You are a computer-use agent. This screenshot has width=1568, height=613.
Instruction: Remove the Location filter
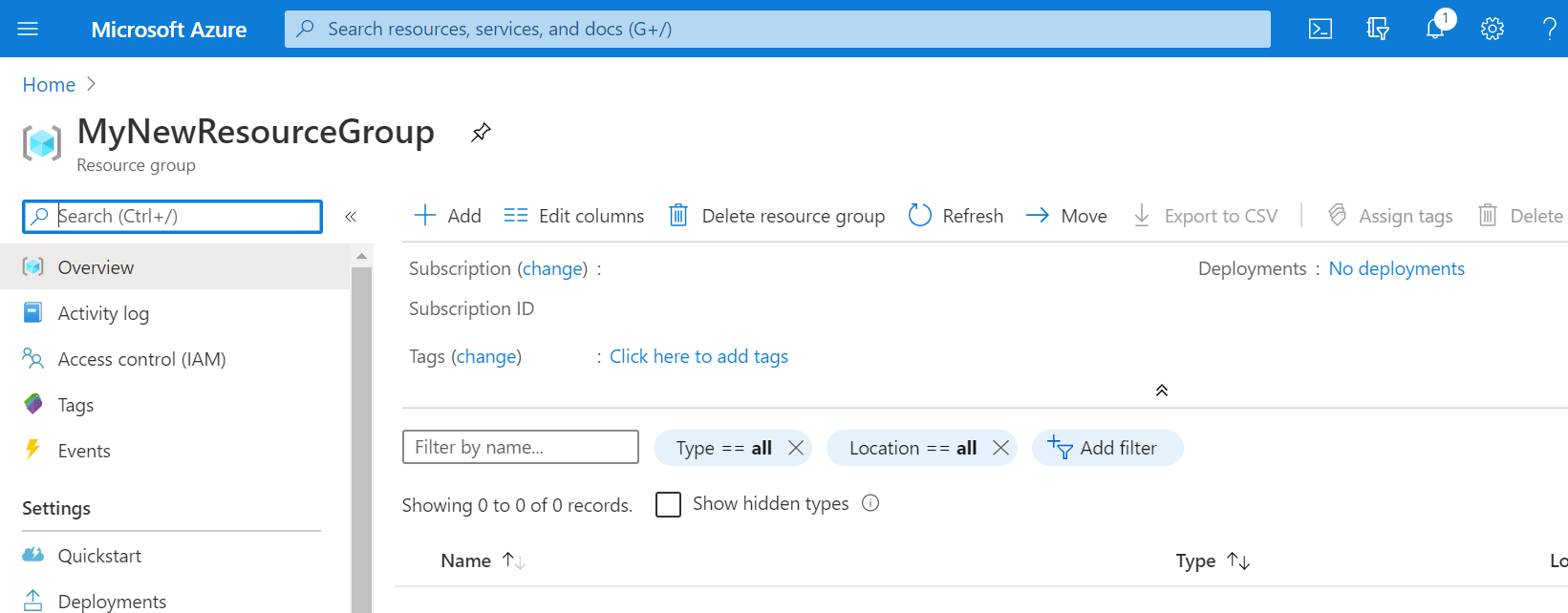pos(1000,448)
